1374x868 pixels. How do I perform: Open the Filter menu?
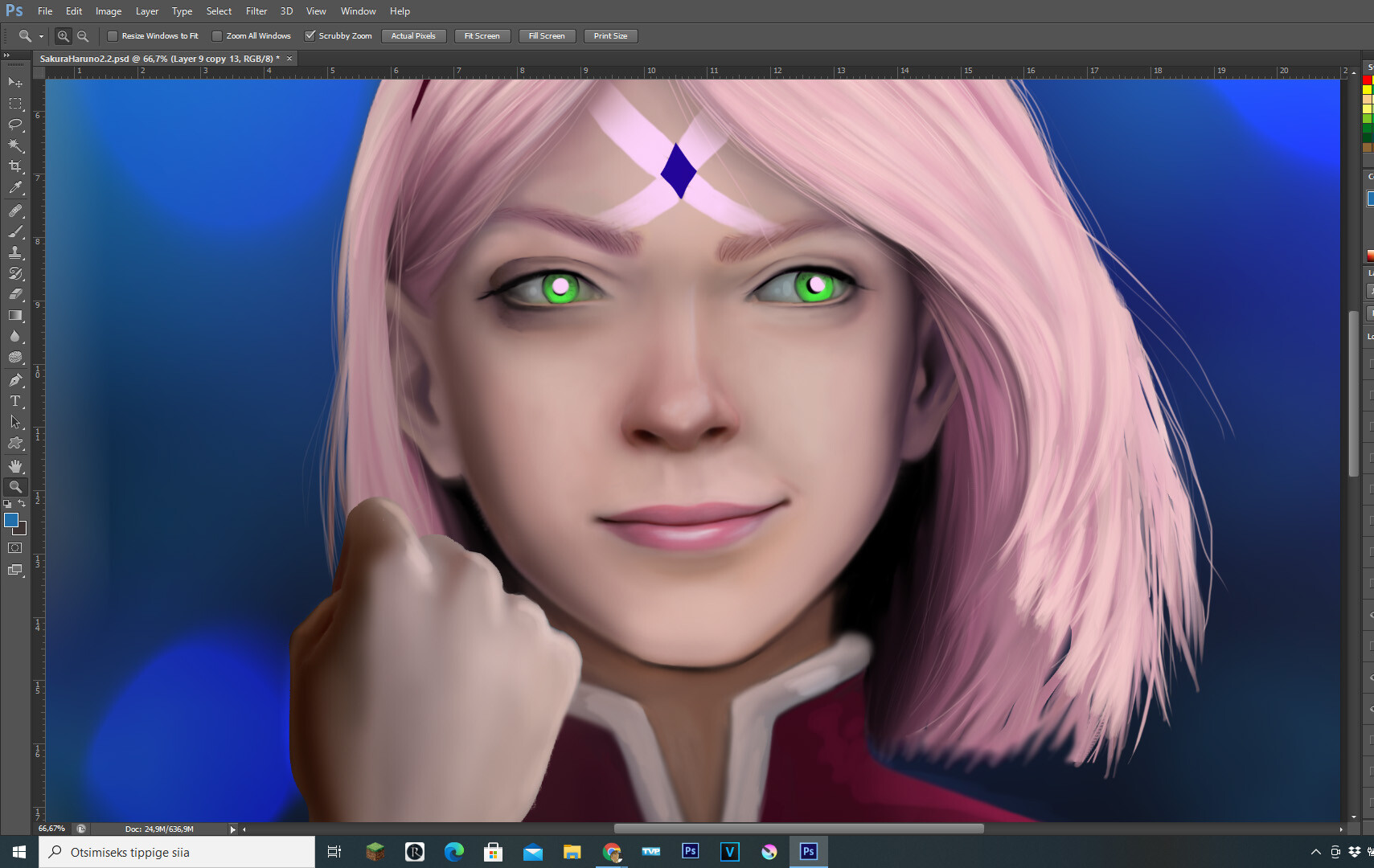[256, 10]
